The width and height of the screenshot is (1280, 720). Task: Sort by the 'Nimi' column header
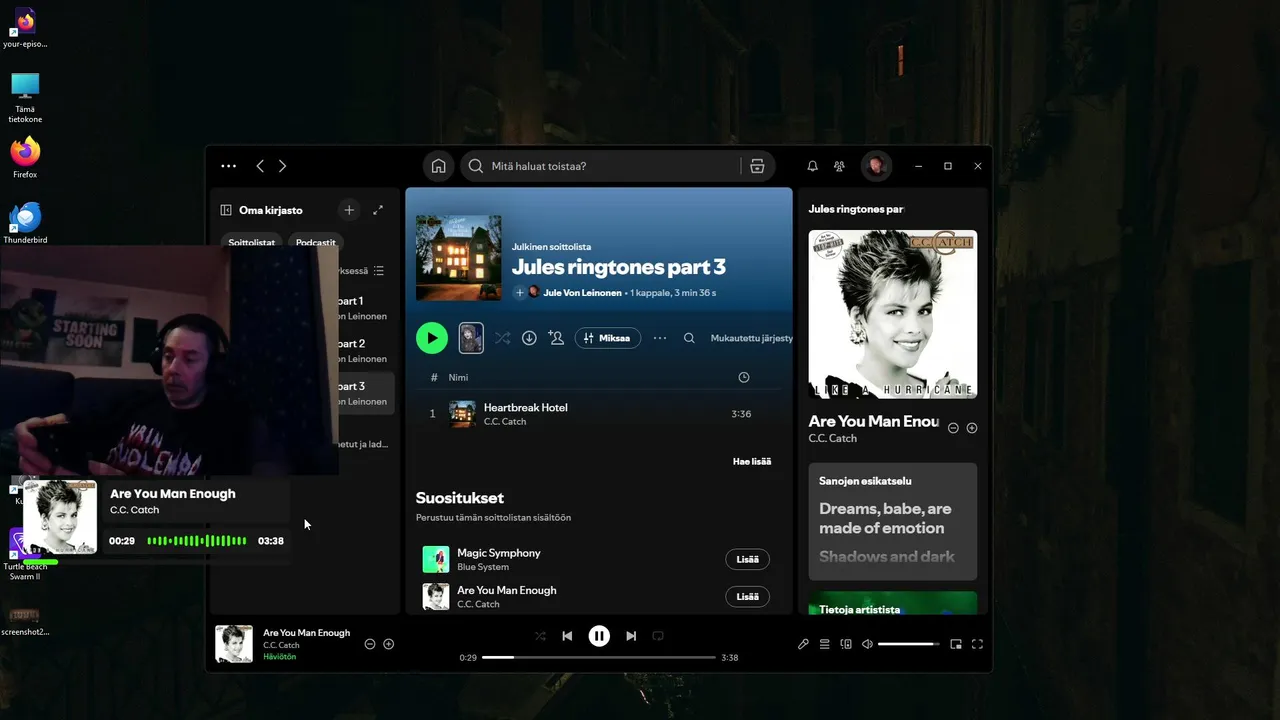[x=458, y=377]
